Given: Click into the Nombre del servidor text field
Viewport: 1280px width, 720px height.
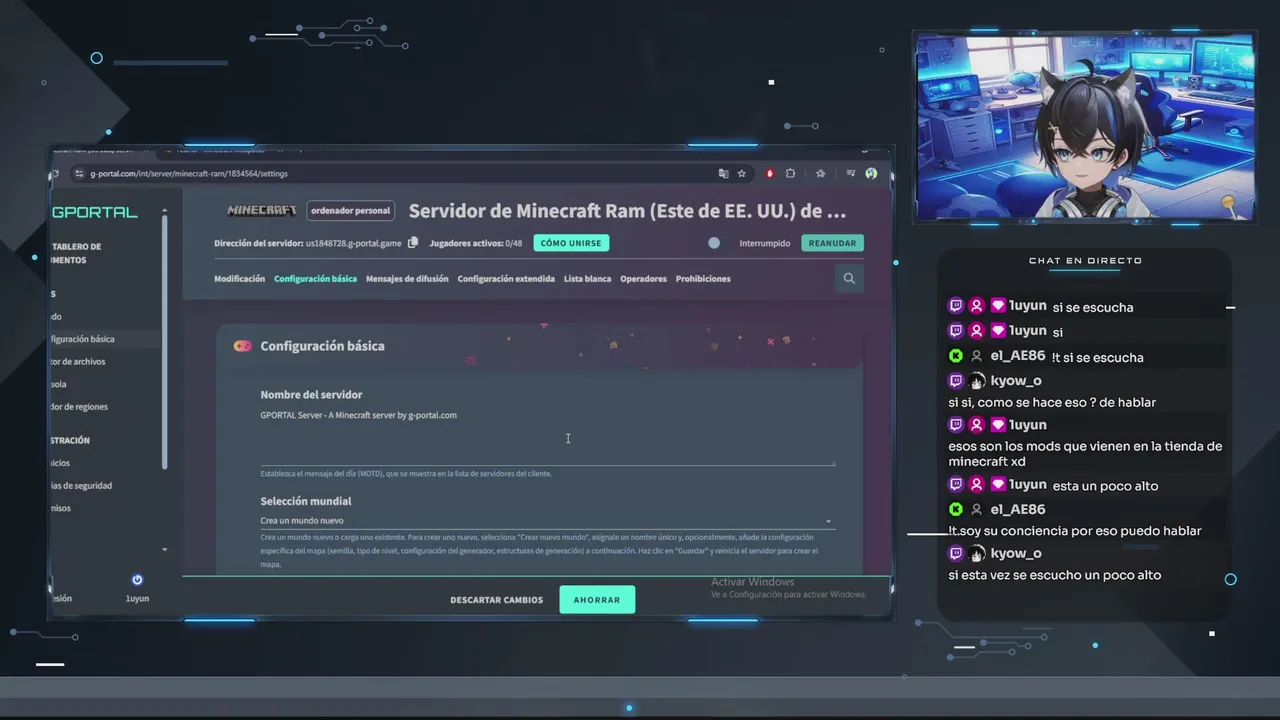Looking at the screenshot, I should click(547, 436).
